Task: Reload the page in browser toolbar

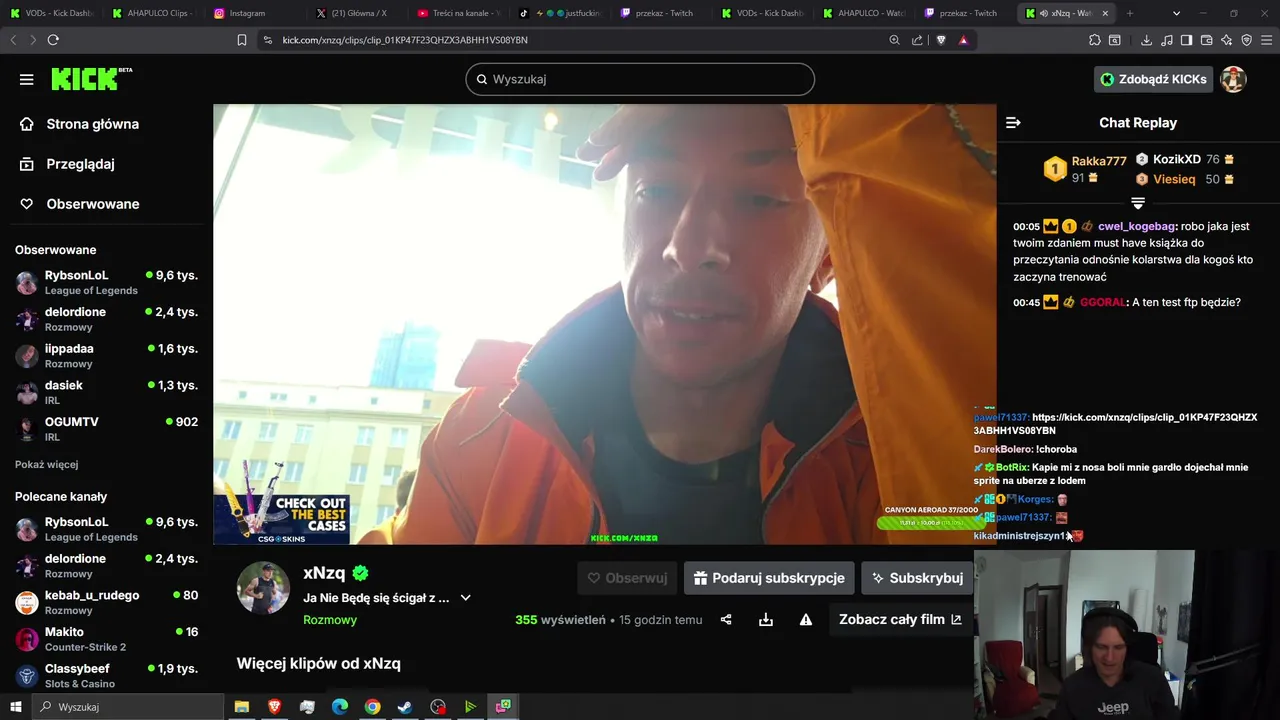Action: tap(53, 40)
